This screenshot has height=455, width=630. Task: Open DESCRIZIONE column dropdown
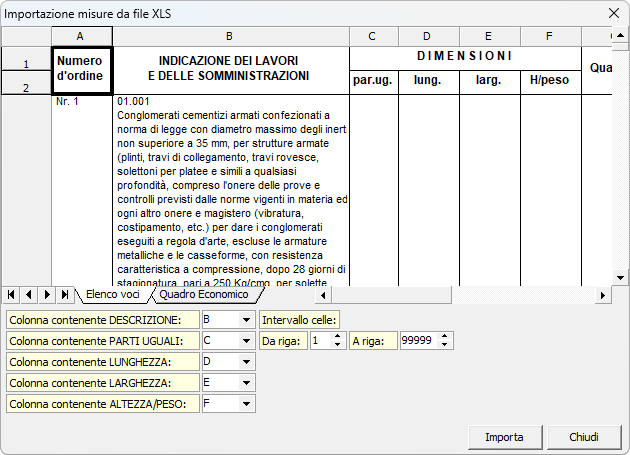coord(247,320)
